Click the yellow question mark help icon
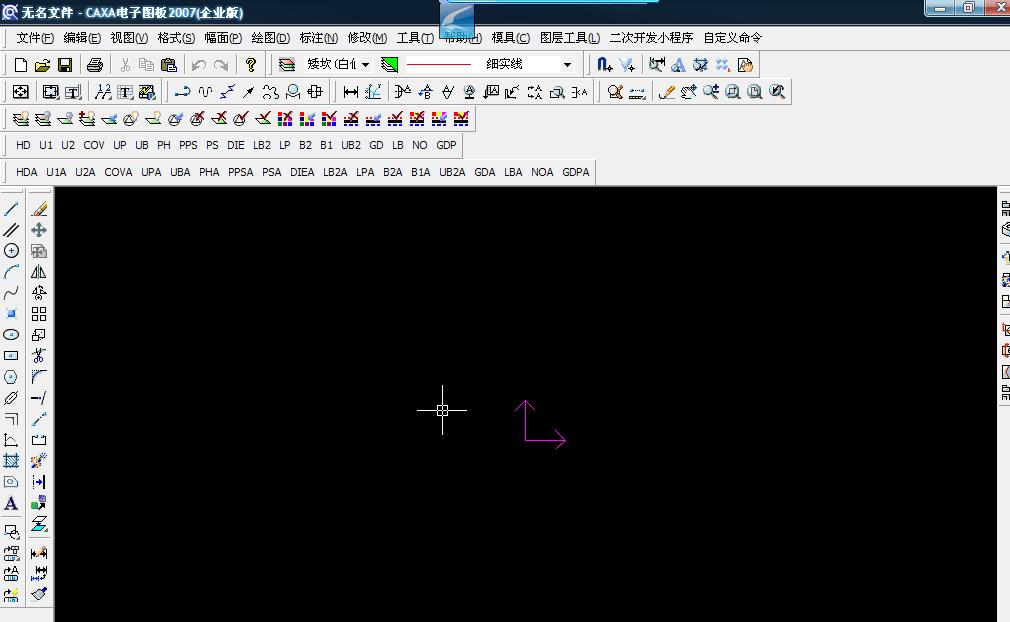The image size is (1010, 622). pyautogui.click(x=251, y=64)
